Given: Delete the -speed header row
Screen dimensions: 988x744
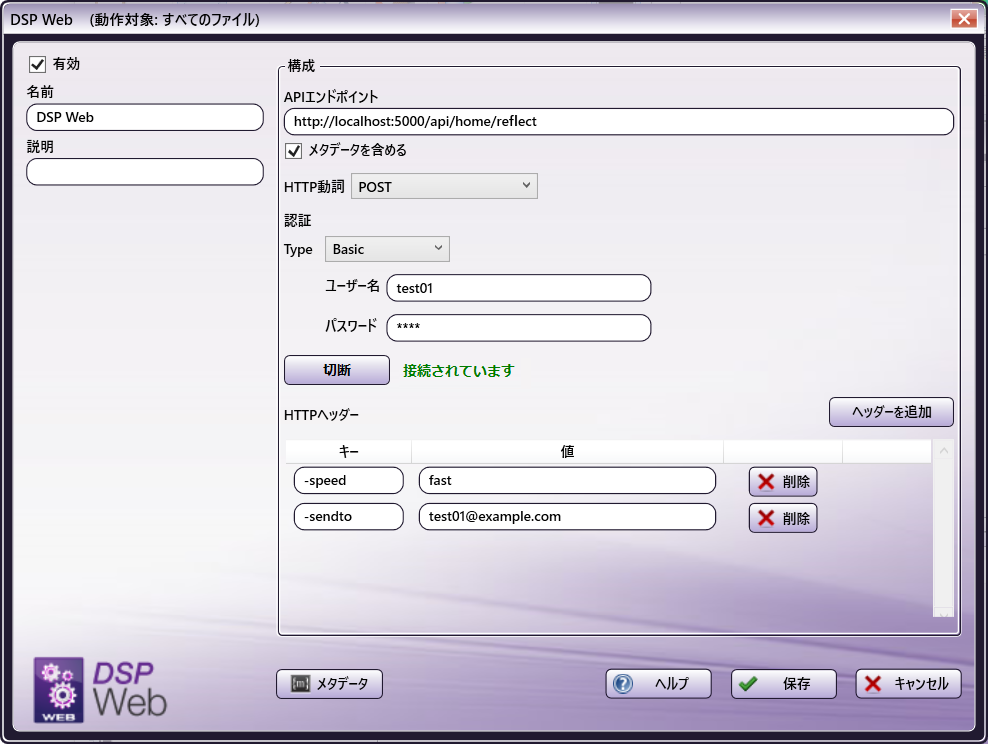Looking at the screenshot, I should pos(783,482).
